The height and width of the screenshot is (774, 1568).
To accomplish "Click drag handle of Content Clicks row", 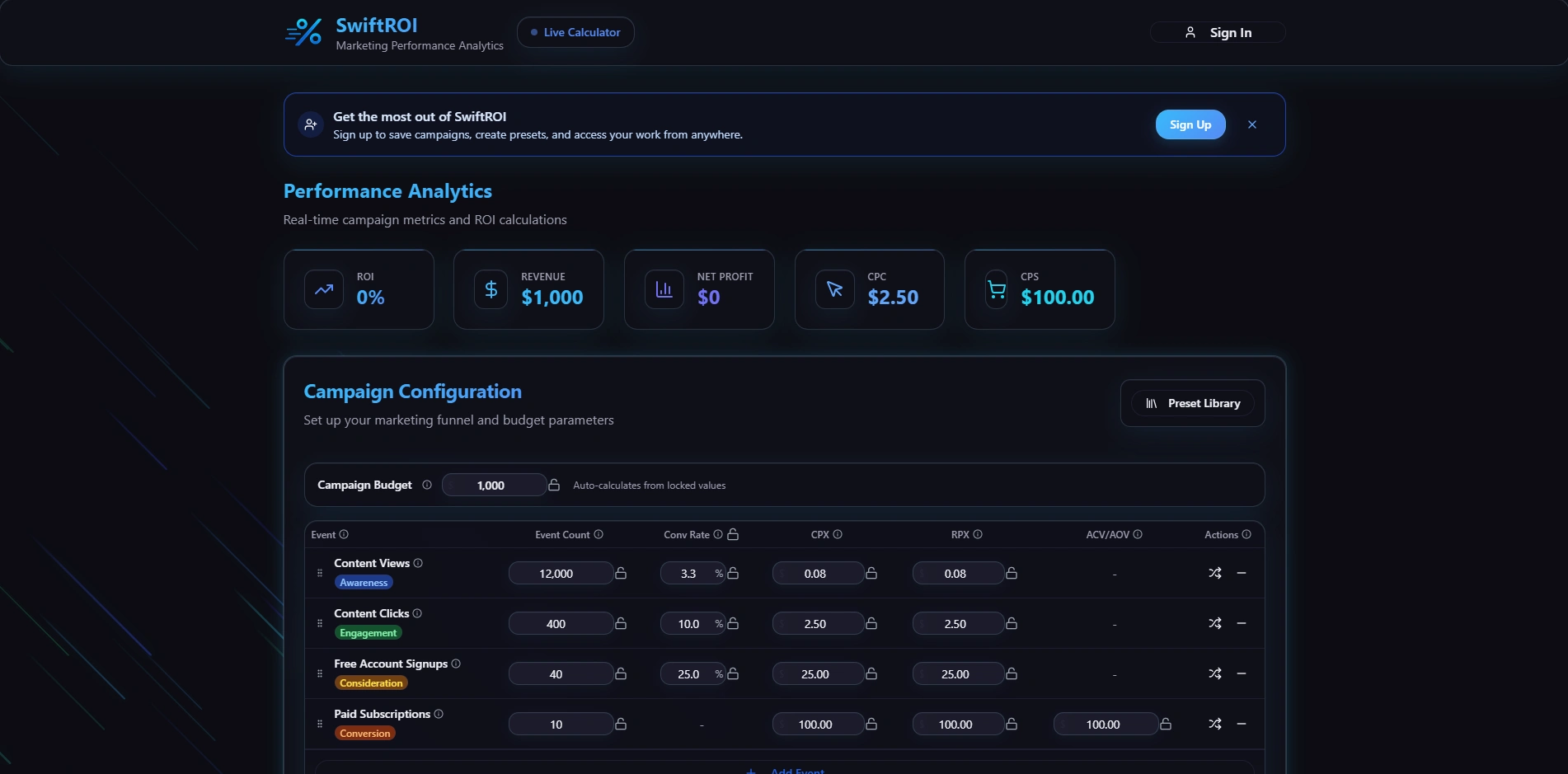I will click(x=320, y=623).
